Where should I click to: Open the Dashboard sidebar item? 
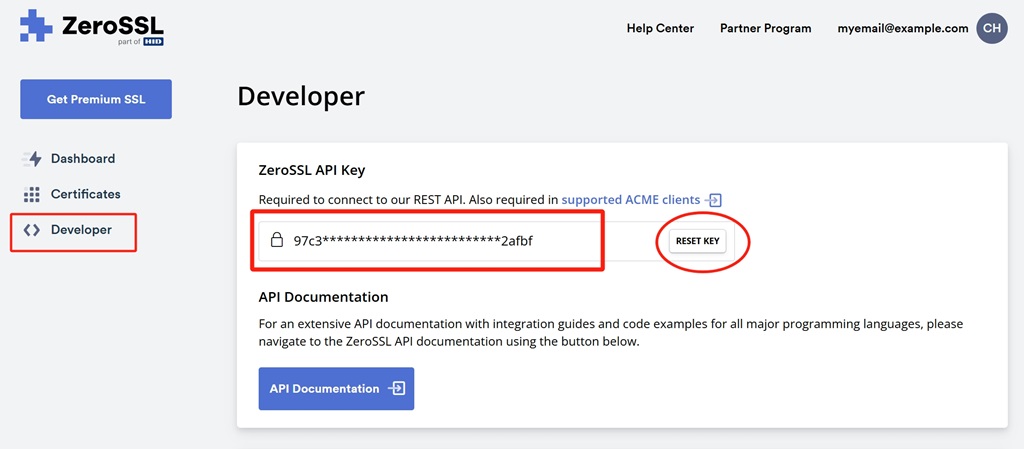82,159
